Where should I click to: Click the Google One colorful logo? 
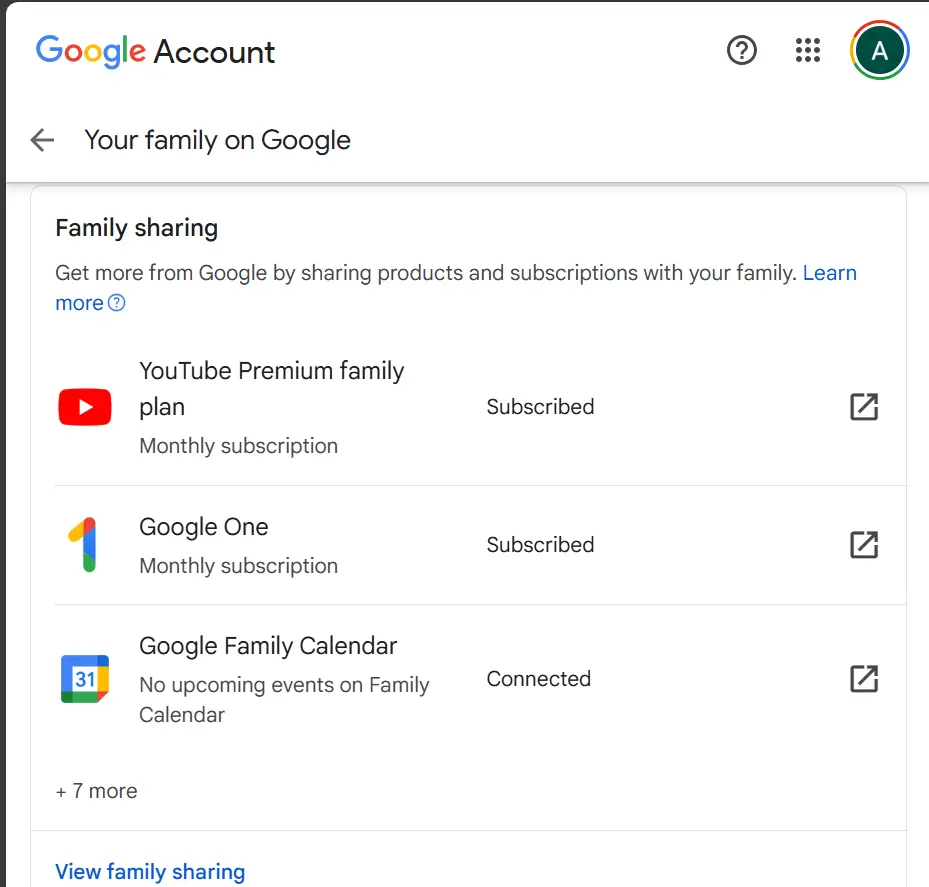pos(85,545)
